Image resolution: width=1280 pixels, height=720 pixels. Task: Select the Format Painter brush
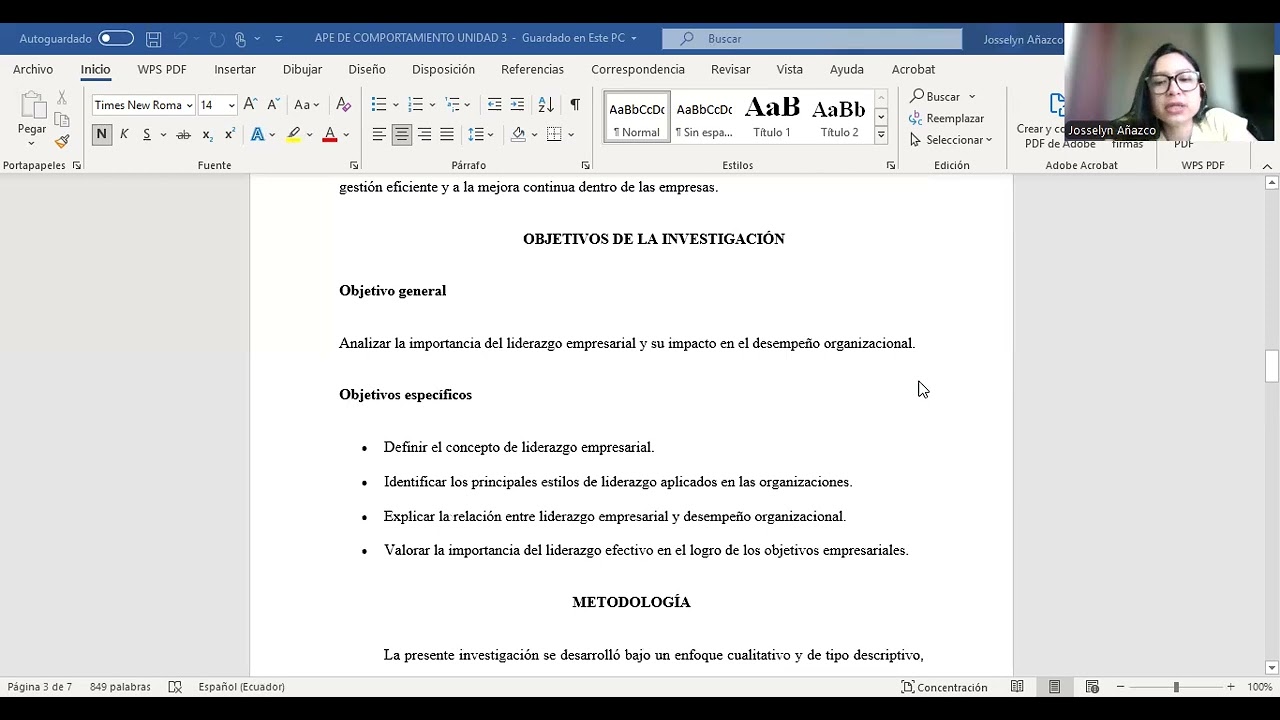point(62,141)
